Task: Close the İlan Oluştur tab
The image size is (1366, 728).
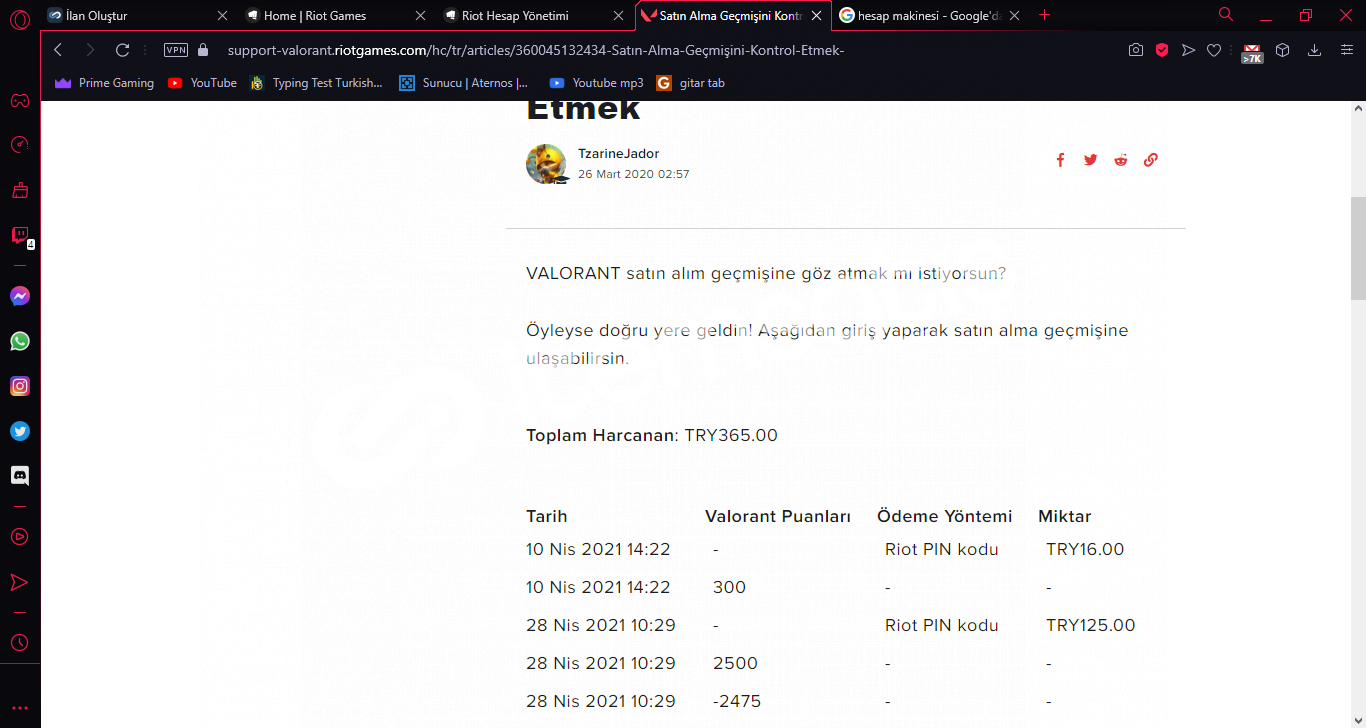Action: click(x=222, y=16)
